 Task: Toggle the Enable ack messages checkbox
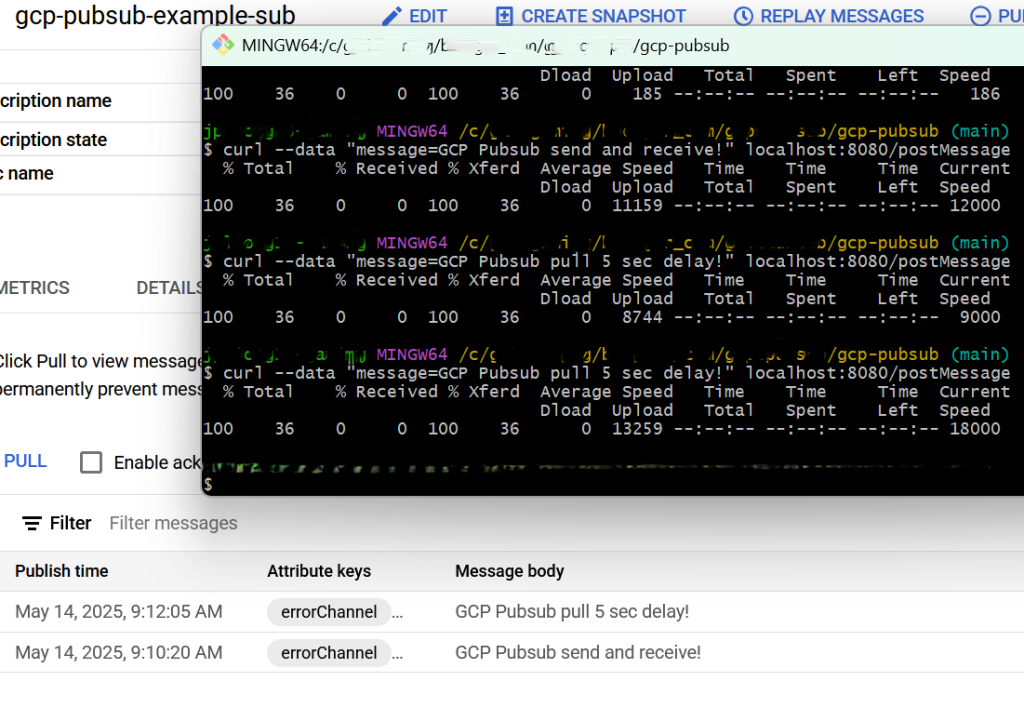point(91,462)
